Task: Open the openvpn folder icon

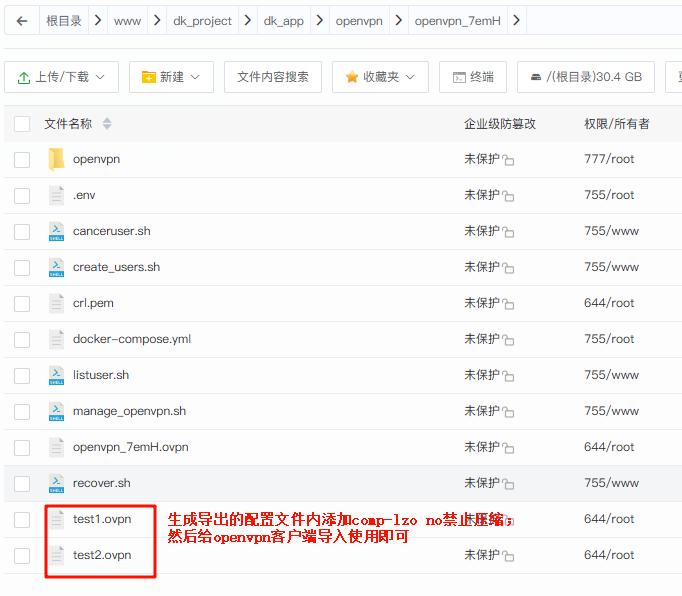Action: point(56,159)
